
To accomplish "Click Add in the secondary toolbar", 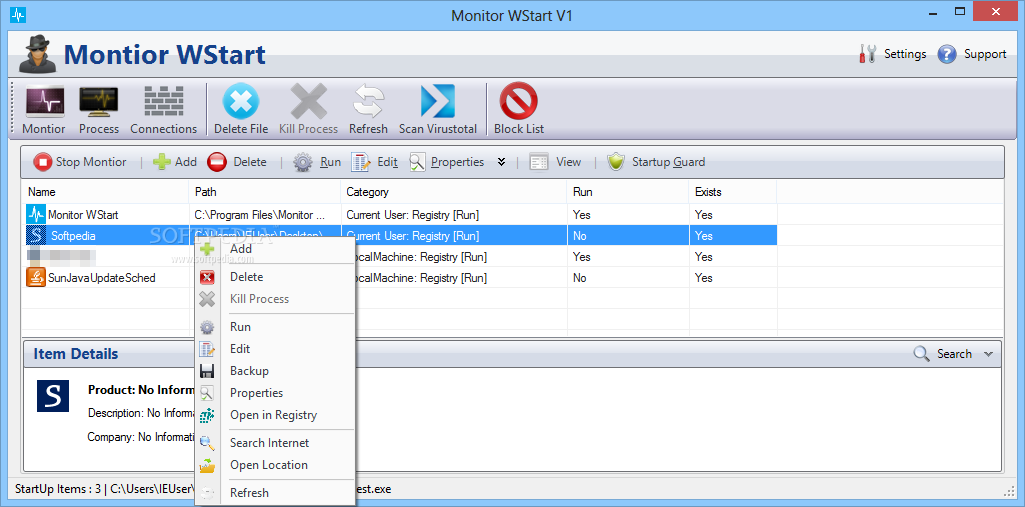I will 175,162.
